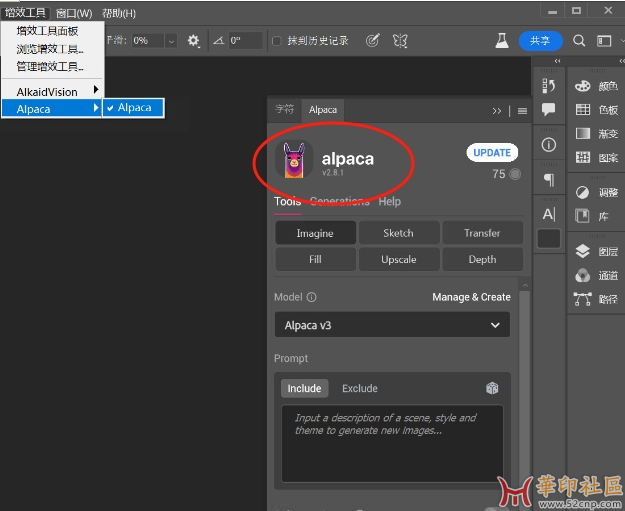The image size is (625, 511).
Task: Switch prompt to Exclude mode
Action: coord(360,389)
